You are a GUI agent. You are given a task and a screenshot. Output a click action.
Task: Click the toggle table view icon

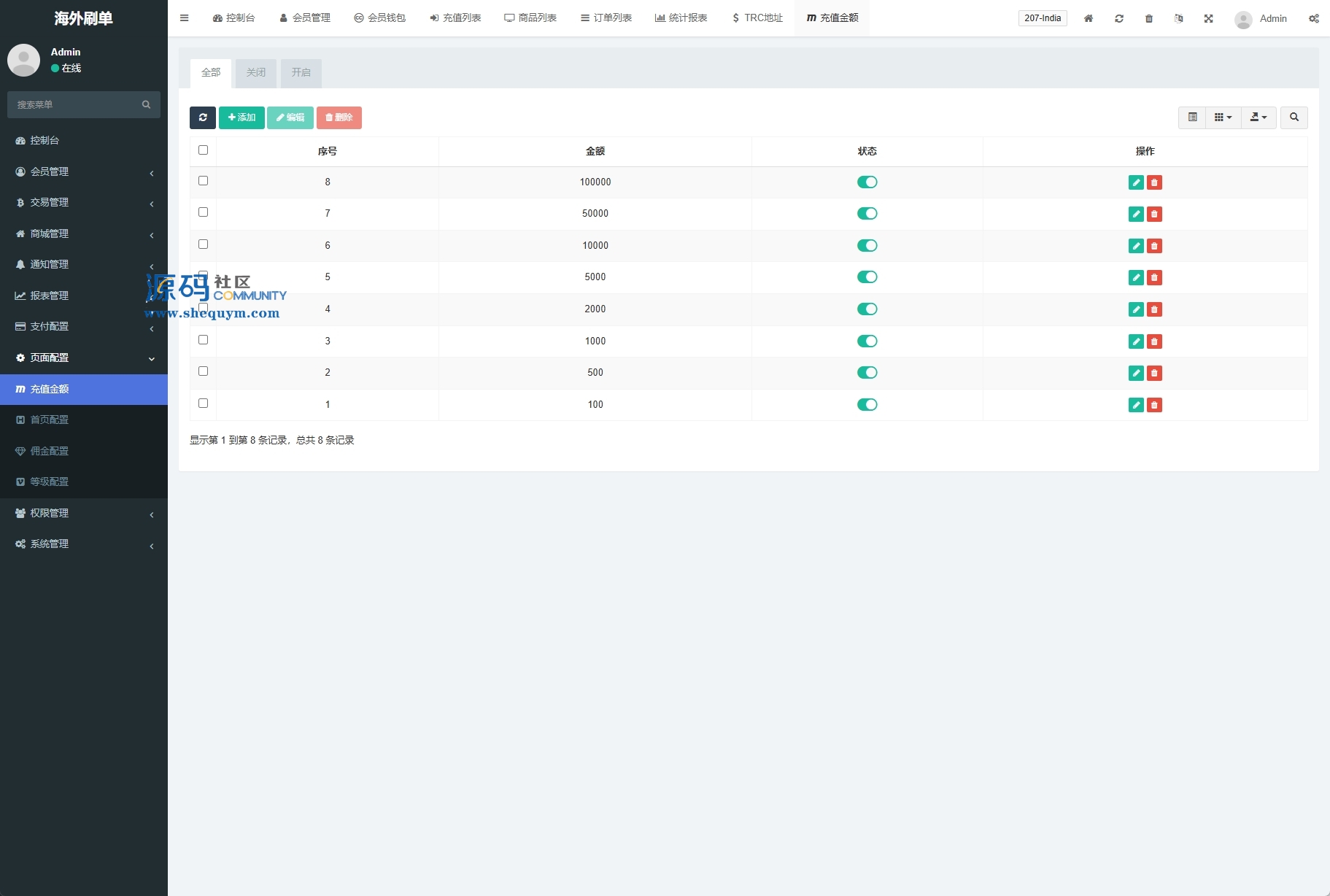coord(1192,117)
